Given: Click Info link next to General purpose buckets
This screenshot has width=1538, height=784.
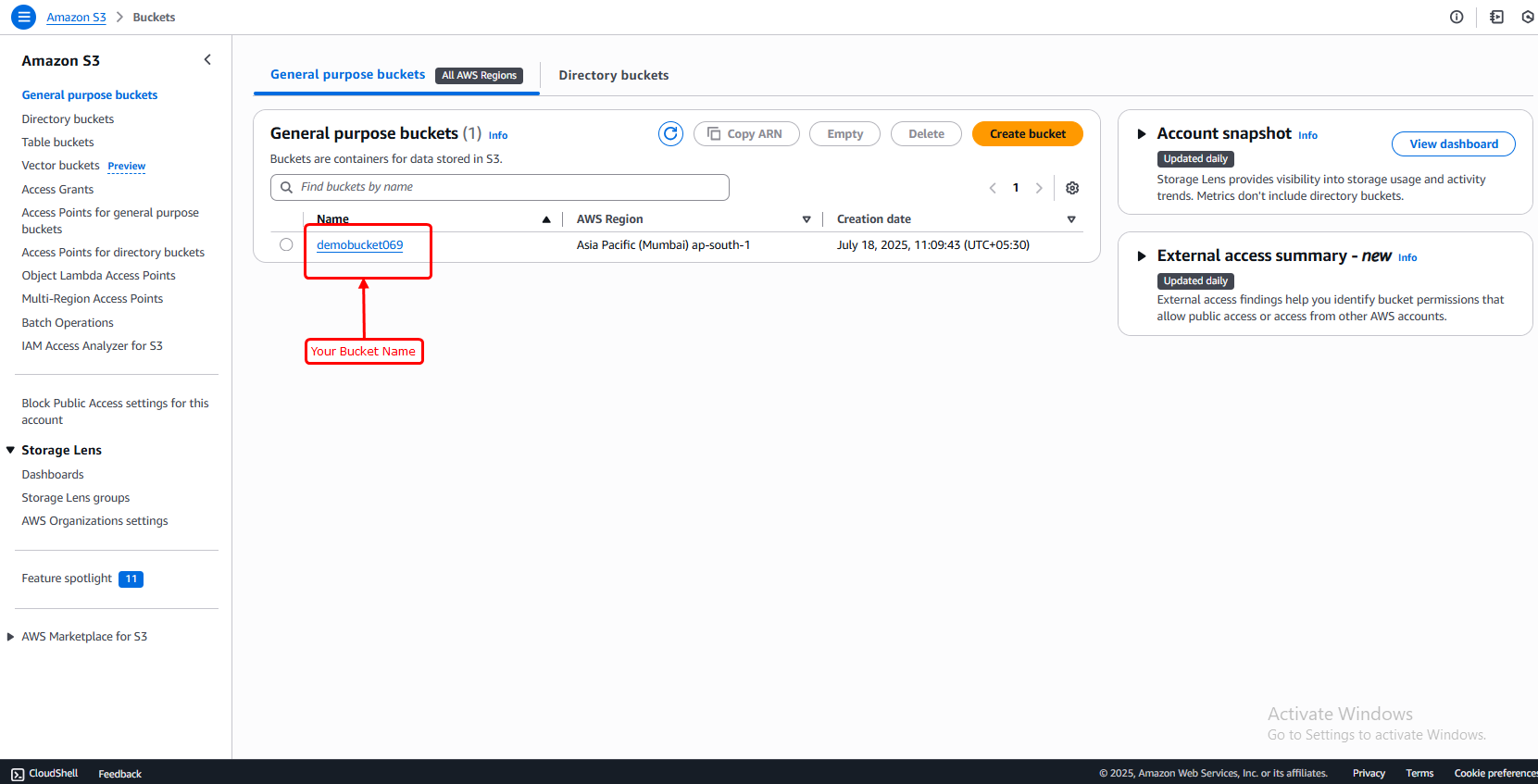Looking at the screenshot, I should [498, 135].
